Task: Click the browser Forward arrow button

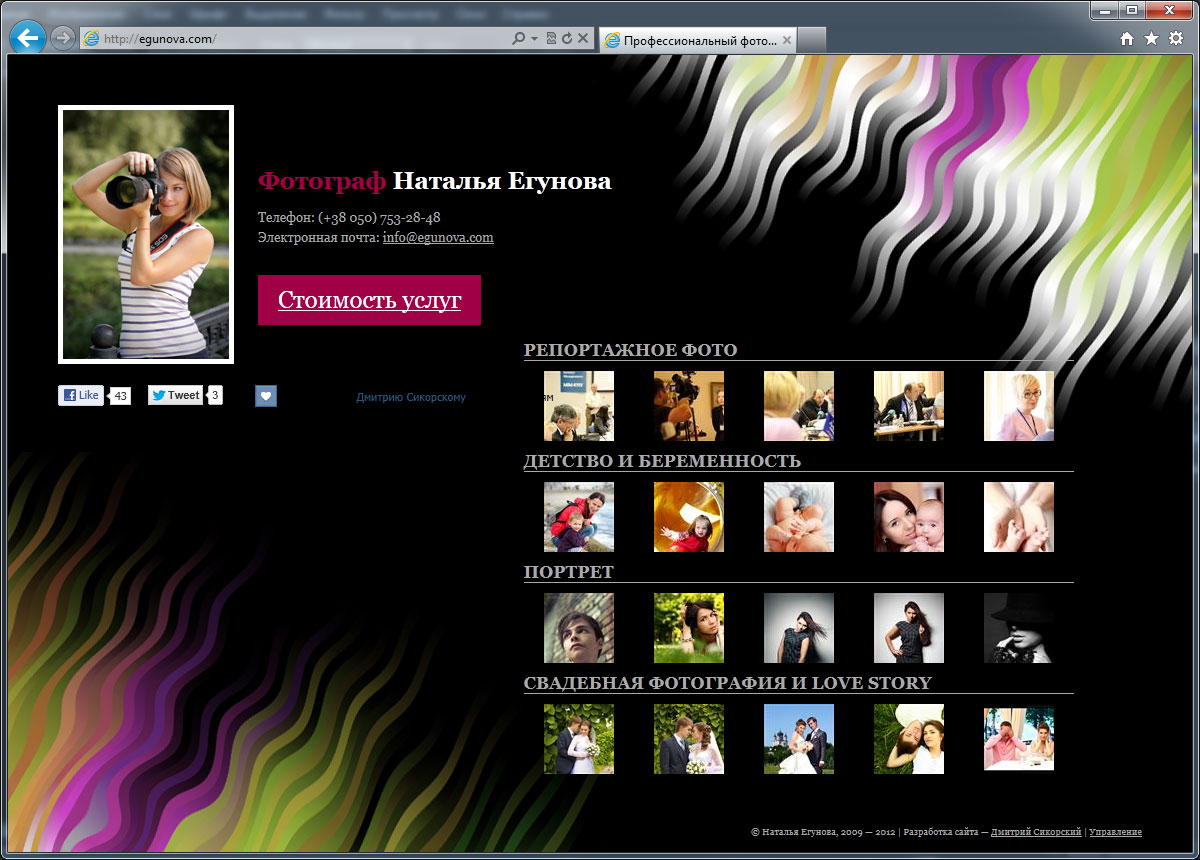Action: click(x=63, y=38)
